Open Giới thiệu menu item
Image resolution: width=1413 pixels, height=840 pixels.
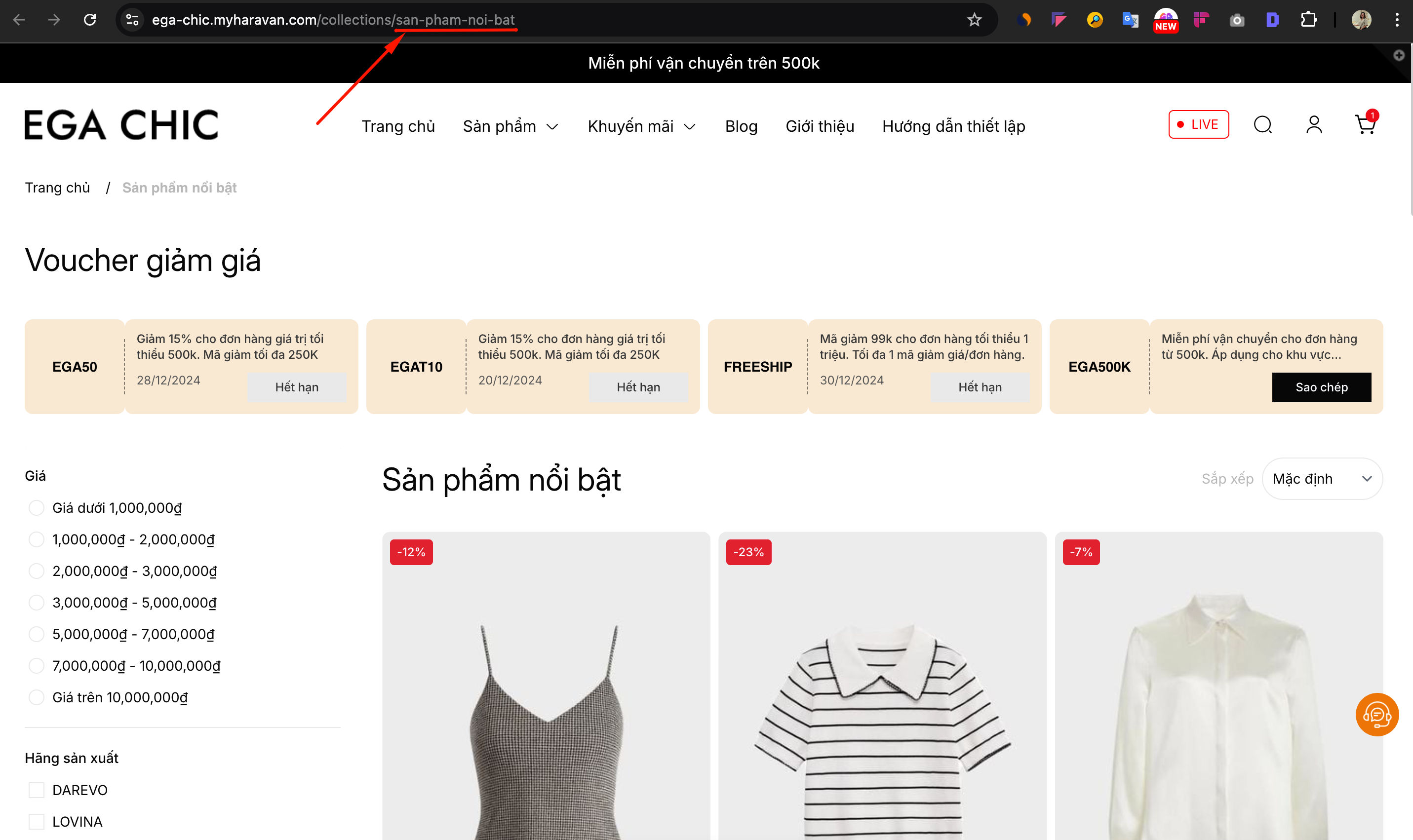pyautogui.click(x=819, y=126)
